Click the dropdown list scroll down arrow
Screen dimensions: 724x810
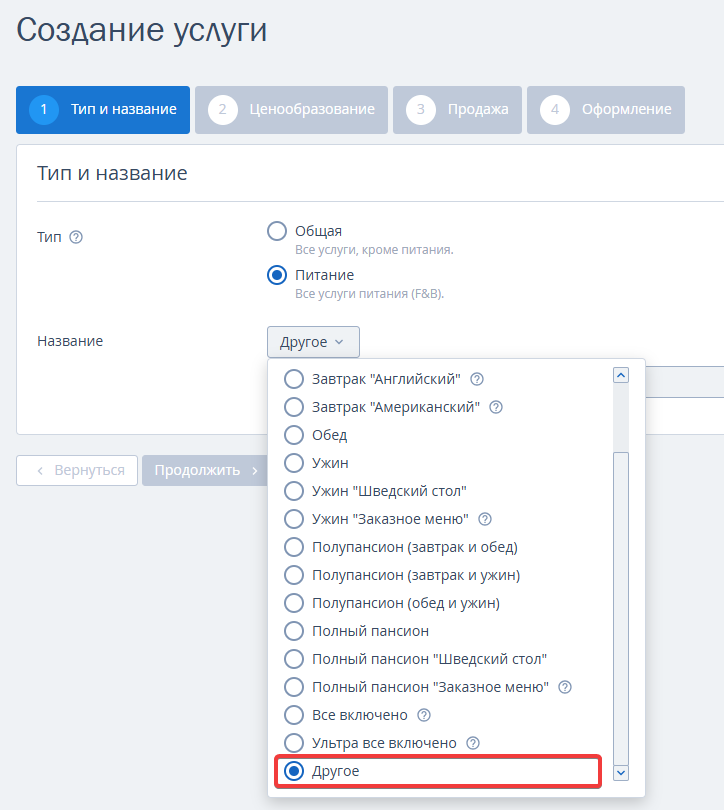(621, 773)
